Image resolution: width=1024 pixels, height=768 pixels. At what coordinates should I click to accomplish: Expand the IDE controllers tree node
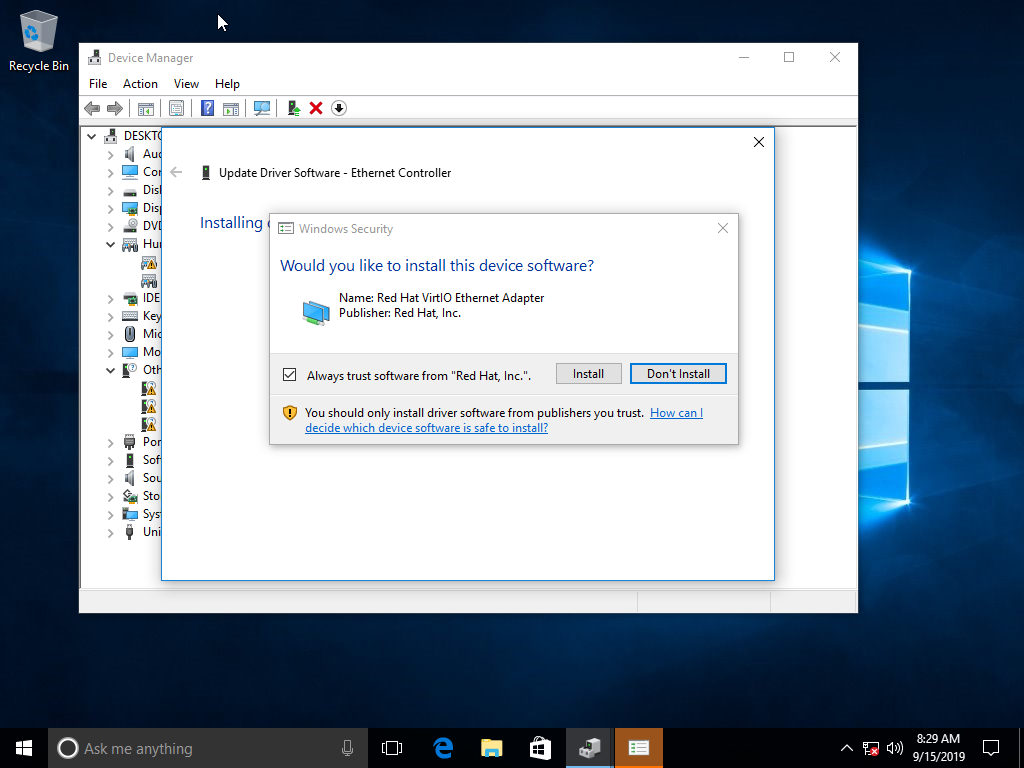click(x=111, y=298)
